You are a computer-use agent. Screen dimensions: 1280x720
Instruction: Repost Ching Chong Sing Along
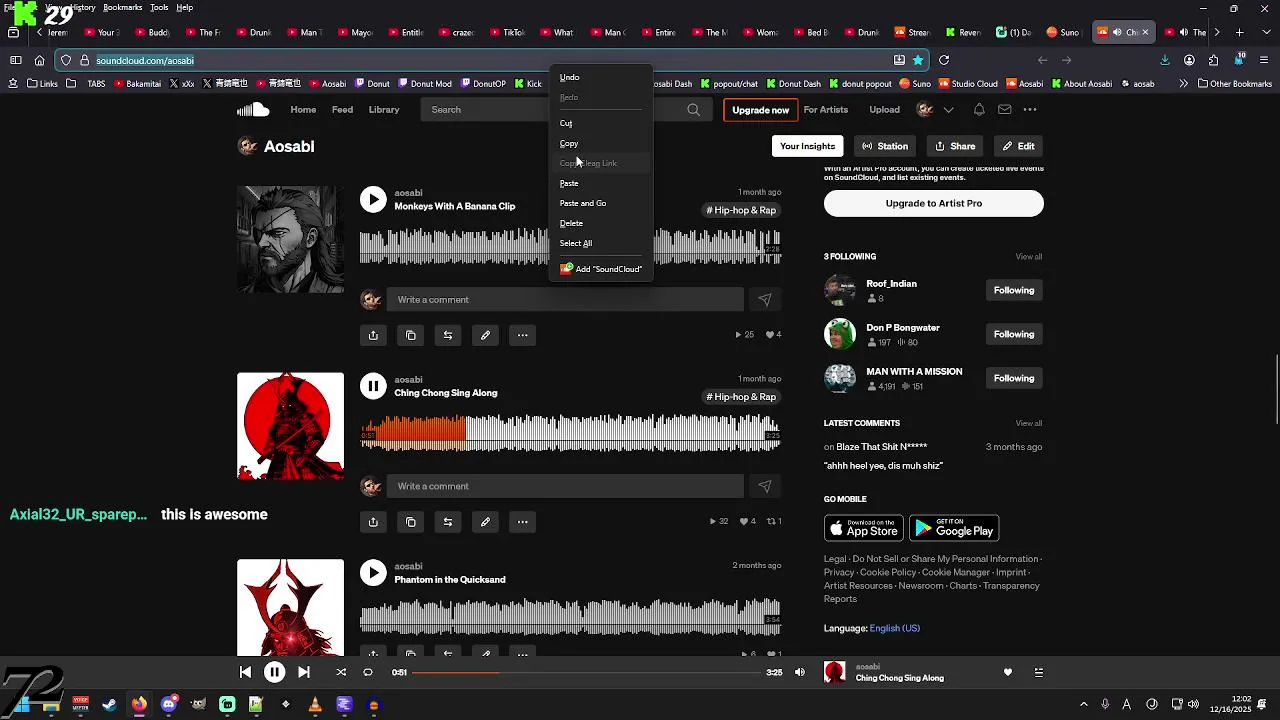448,522
